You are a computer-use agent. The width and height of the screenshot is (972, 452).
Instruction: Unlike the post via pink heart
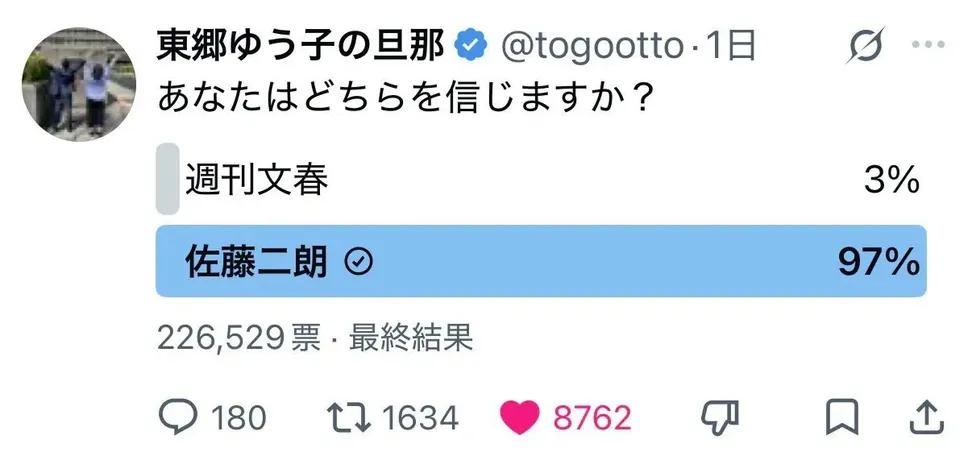point(519,417)
